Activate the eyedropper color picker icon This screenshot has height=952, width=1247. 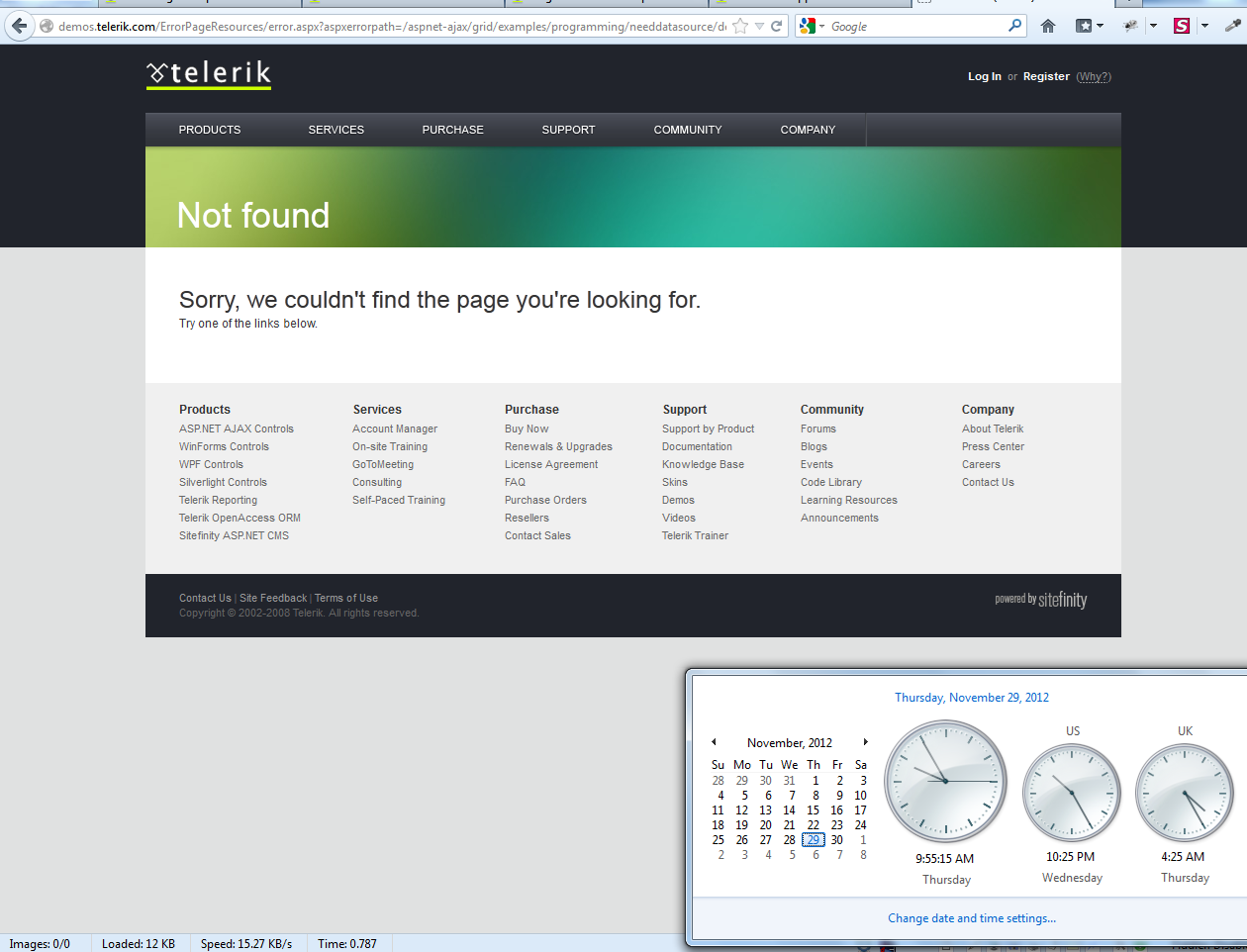[1233, 27]
